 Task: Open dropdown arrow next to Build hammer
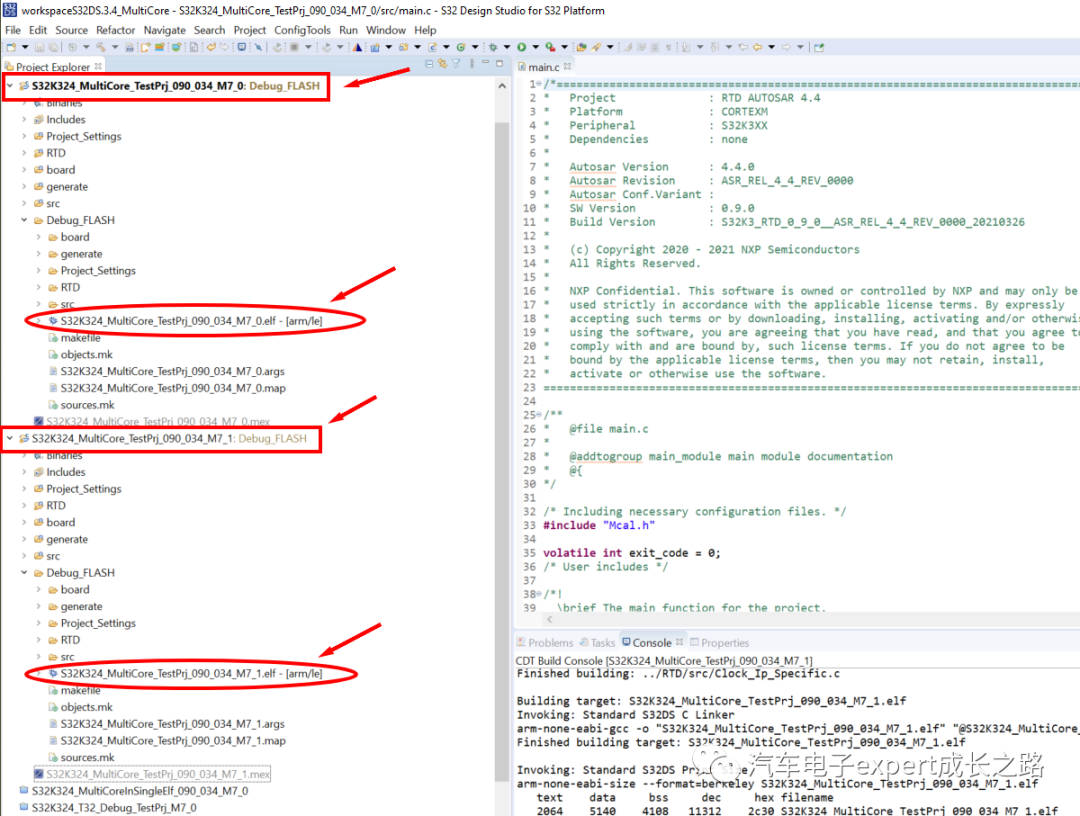coord(114,48)
